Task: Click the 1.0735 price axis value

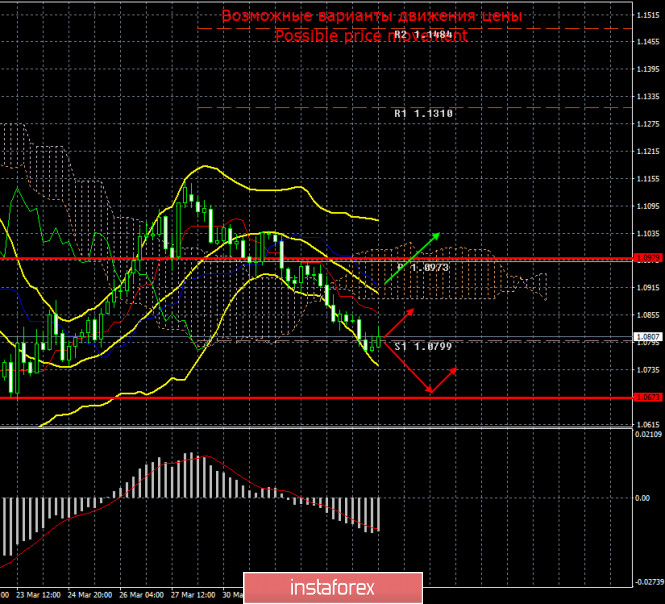Action: tap(648, 370)
